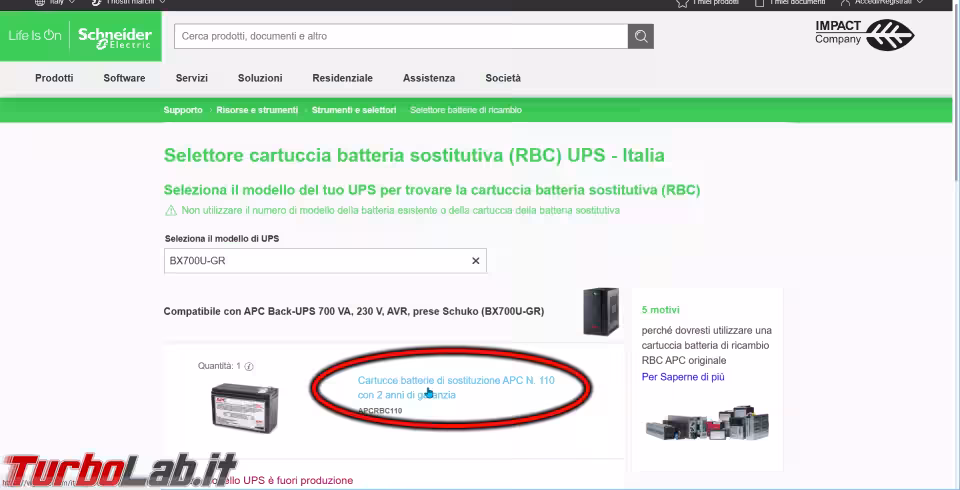
Task: Click the Life Is On logo
Action: tap(35, 36)
